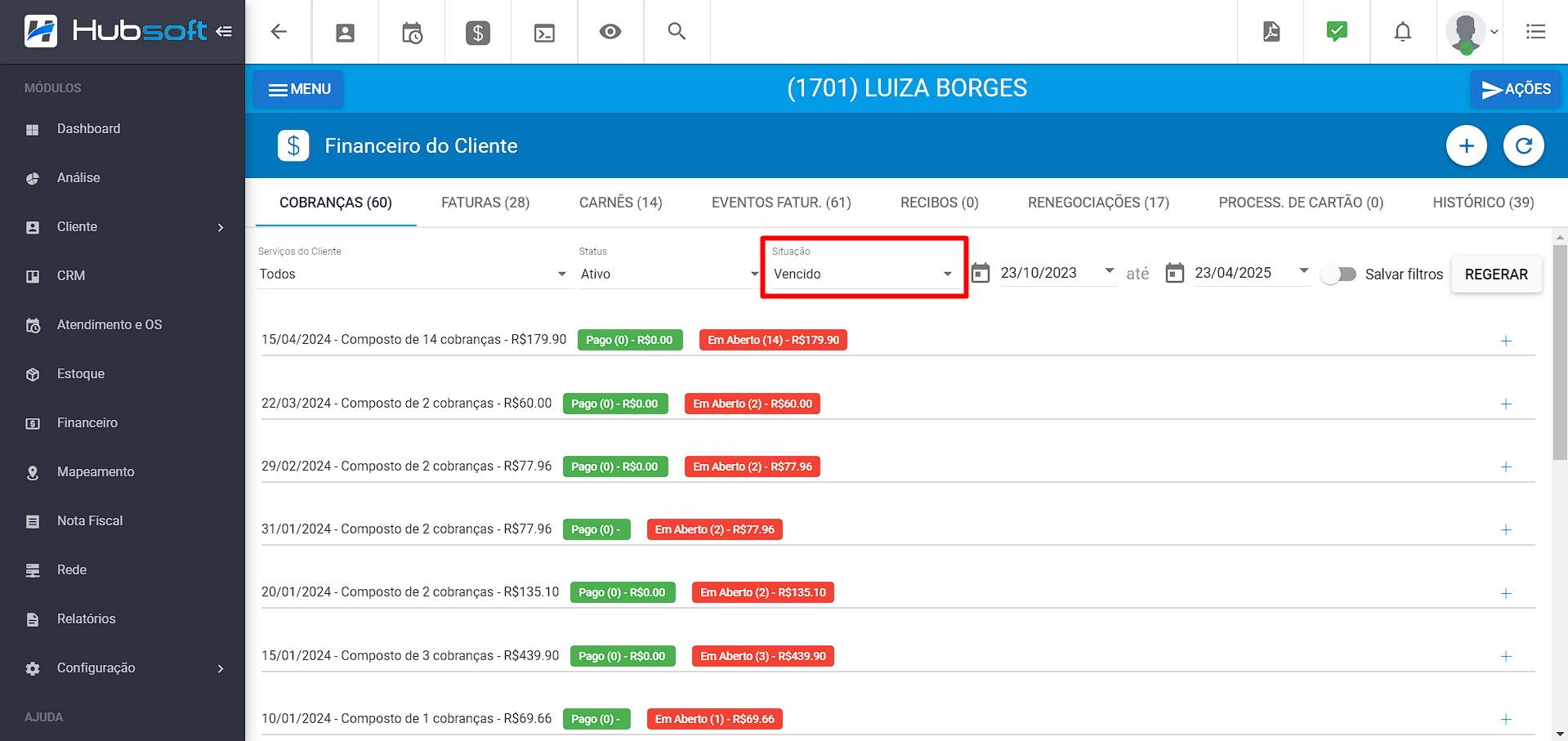Collapse sidebar with arrow beside Hubsoft logo

click(x=224, y=32)
